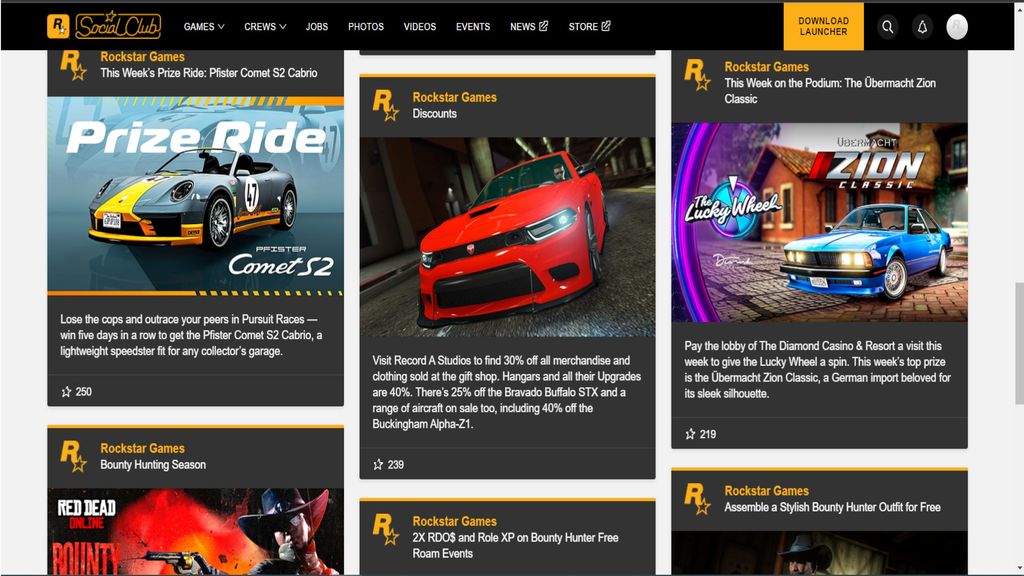Image resolution: width=1024 pixels, height=576 pixels.
Task: Star the Discounts post showing 239
Action: (x=377, y=464)
